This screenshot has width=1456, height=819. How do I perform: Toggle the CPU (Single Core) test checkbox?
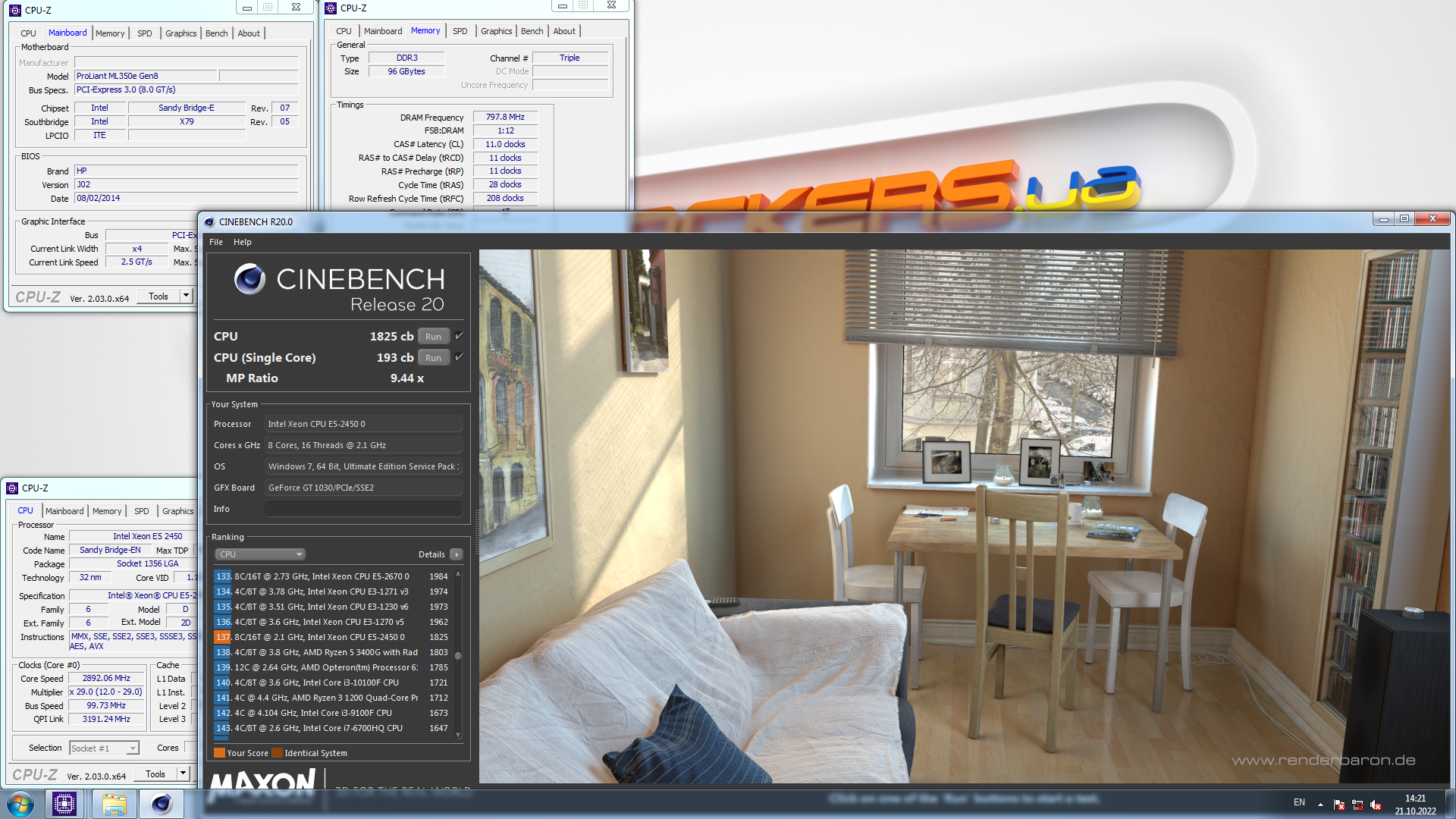pos(459,357)
